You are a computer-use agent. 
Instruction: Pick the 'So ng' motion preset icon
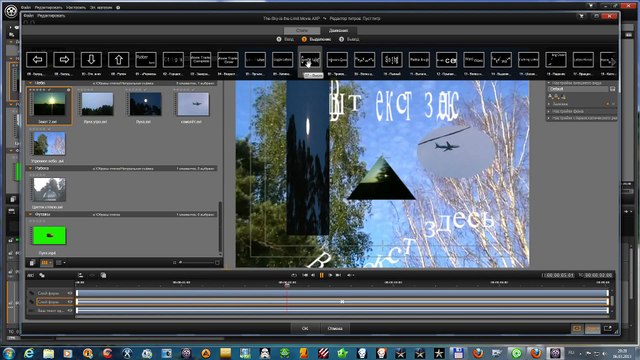coord(392,60)
